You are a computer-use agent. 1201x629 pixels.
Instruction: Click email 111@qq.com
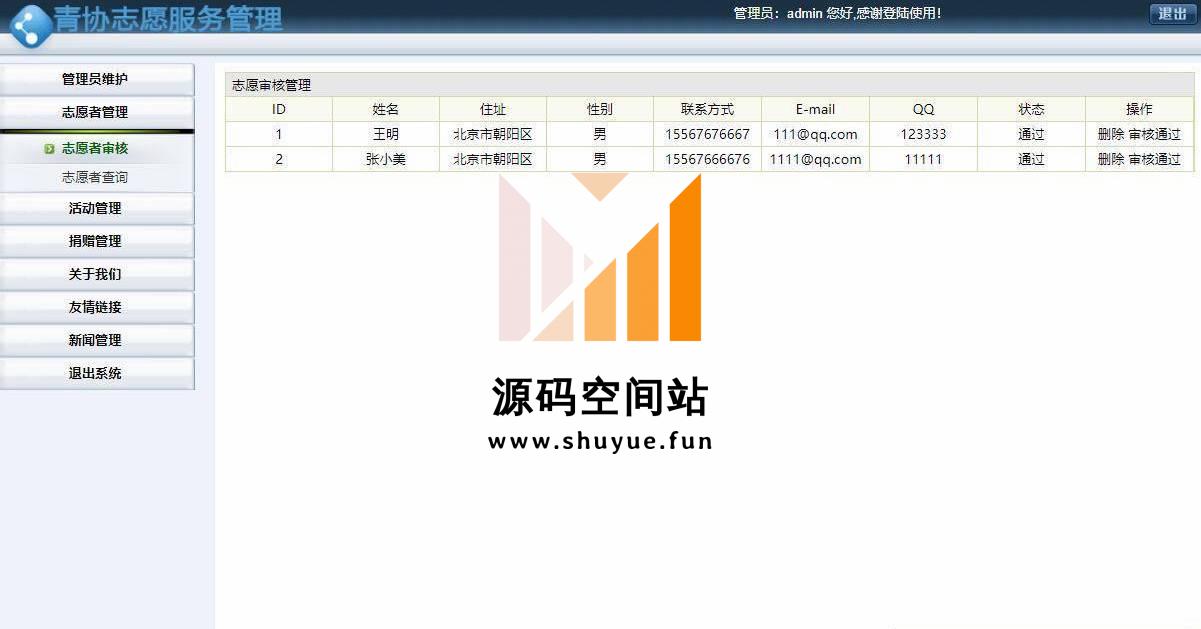coord(816,134)
